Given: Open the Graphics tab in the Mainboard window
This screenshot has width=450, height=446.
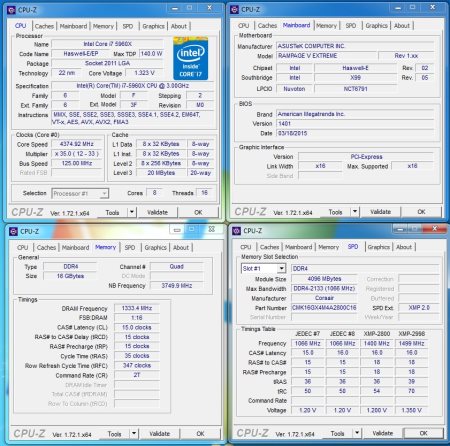Looking at the screenshot, I should pos(376,25).
